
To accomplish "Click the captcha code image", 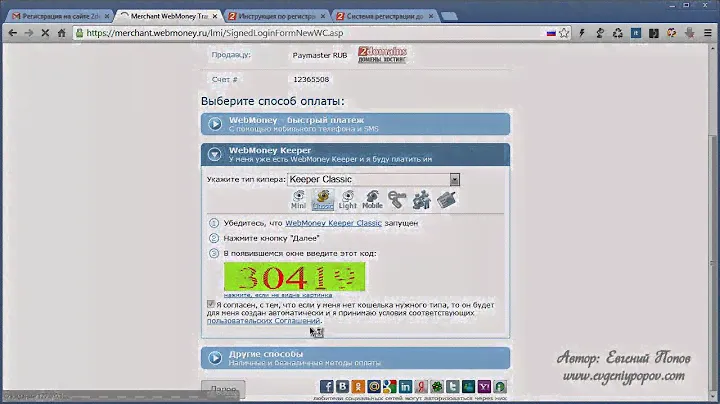I will point(294,277).
